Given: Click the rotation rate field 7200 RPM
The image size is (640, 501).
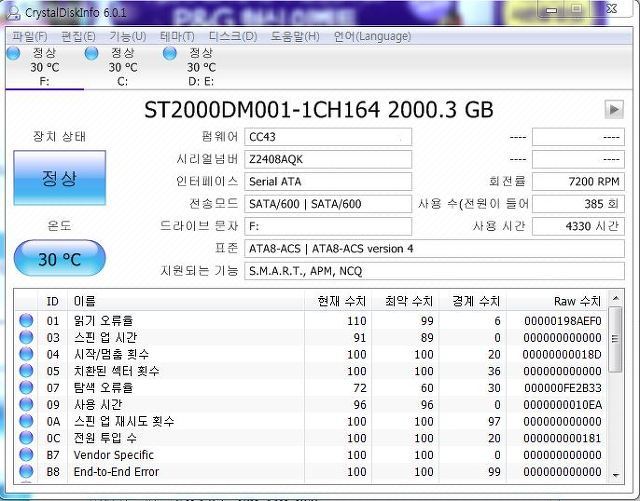Looking at the screenshot, I should point(578,181).
